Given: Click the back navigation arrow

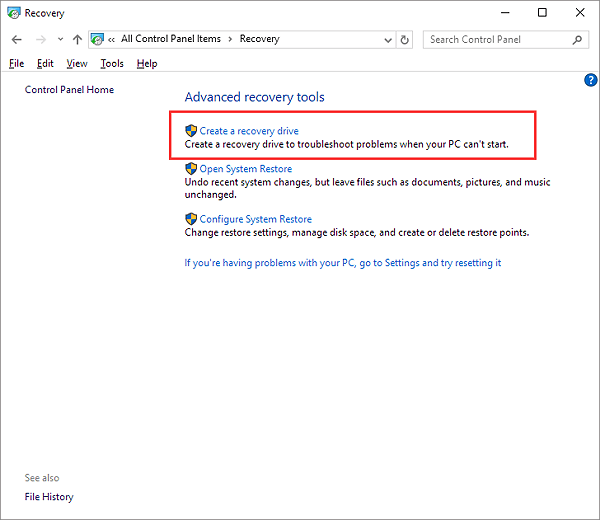Looking at the screenshot, I should pyautogui.click(x=16, y=40).
